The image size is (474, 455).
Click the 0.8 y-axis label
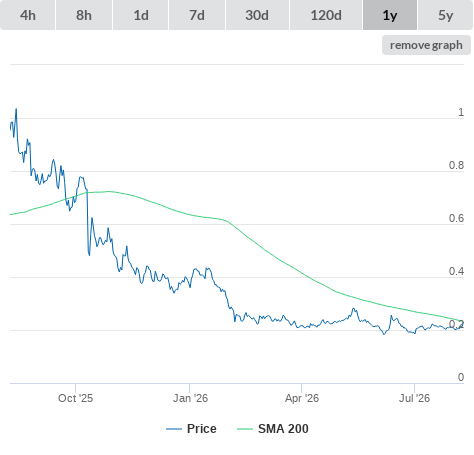456,165
